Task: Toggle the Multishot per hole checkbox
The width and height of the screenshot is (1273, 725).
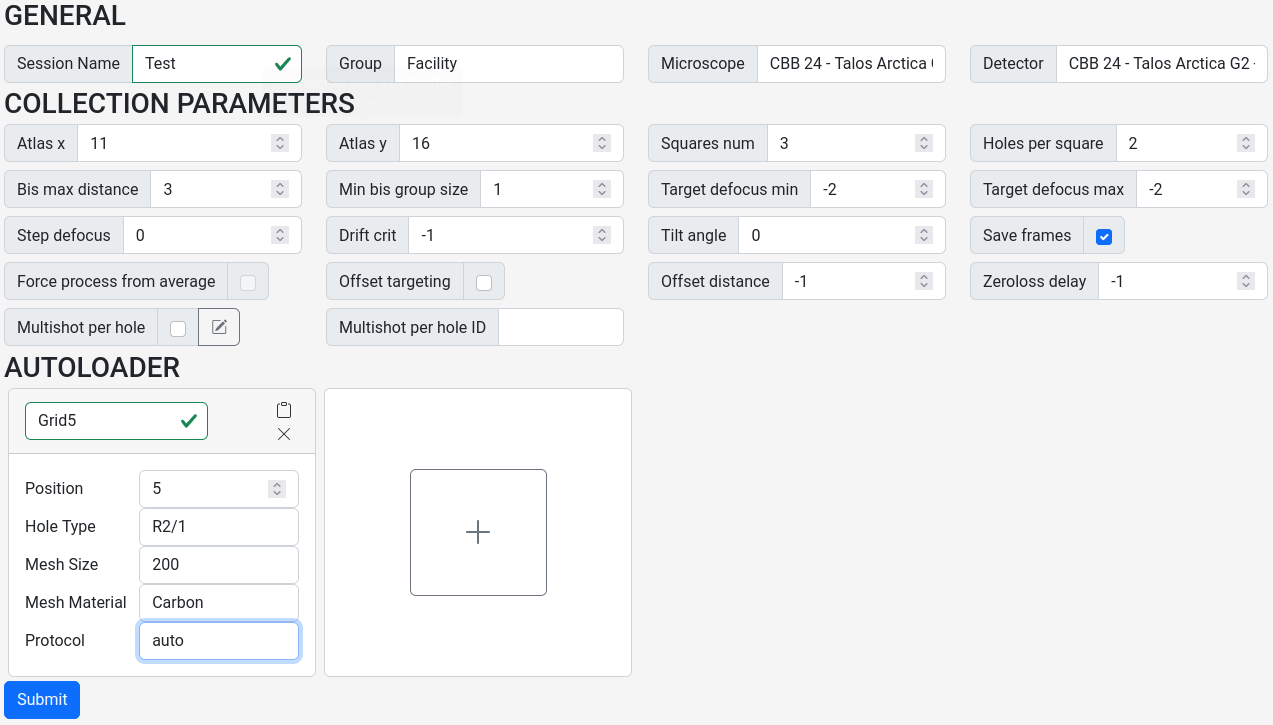Action: 177,326
